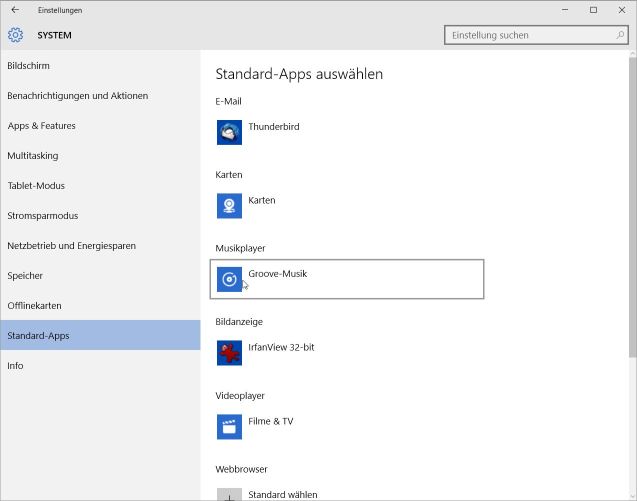
Task: Go to the Speicher section
Action: click(100, 275)
